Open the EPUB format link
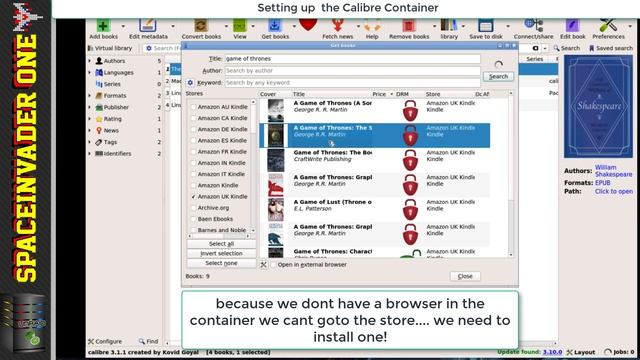Image resolution: width=640 pixels, height=360 pixels. click(x=602, y=183)
